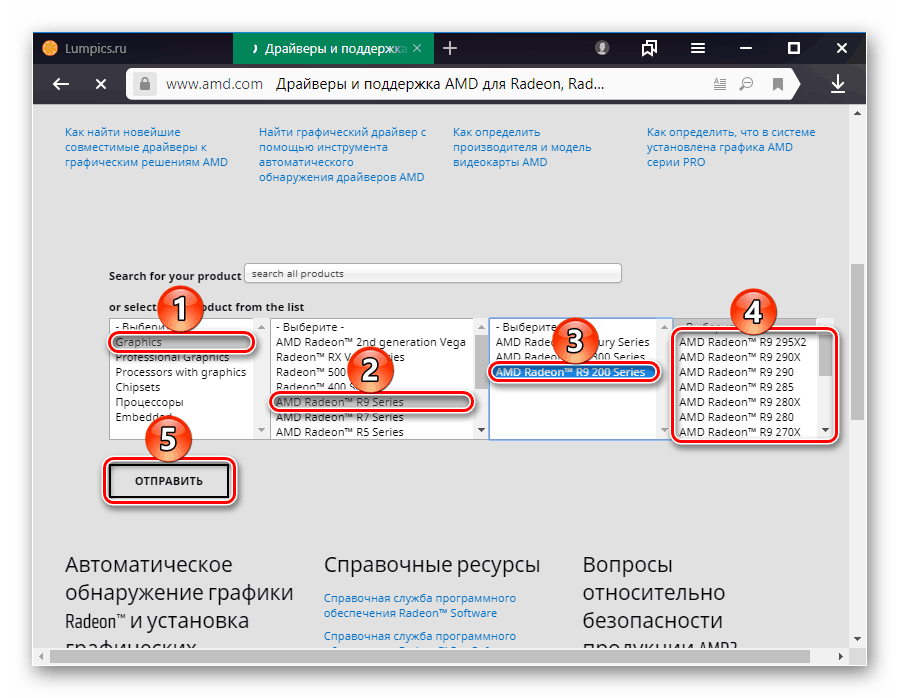Click page vertical scrollbar down arrow
The height and width of the screenshot is (698, 899).
(x=857, y=638)
